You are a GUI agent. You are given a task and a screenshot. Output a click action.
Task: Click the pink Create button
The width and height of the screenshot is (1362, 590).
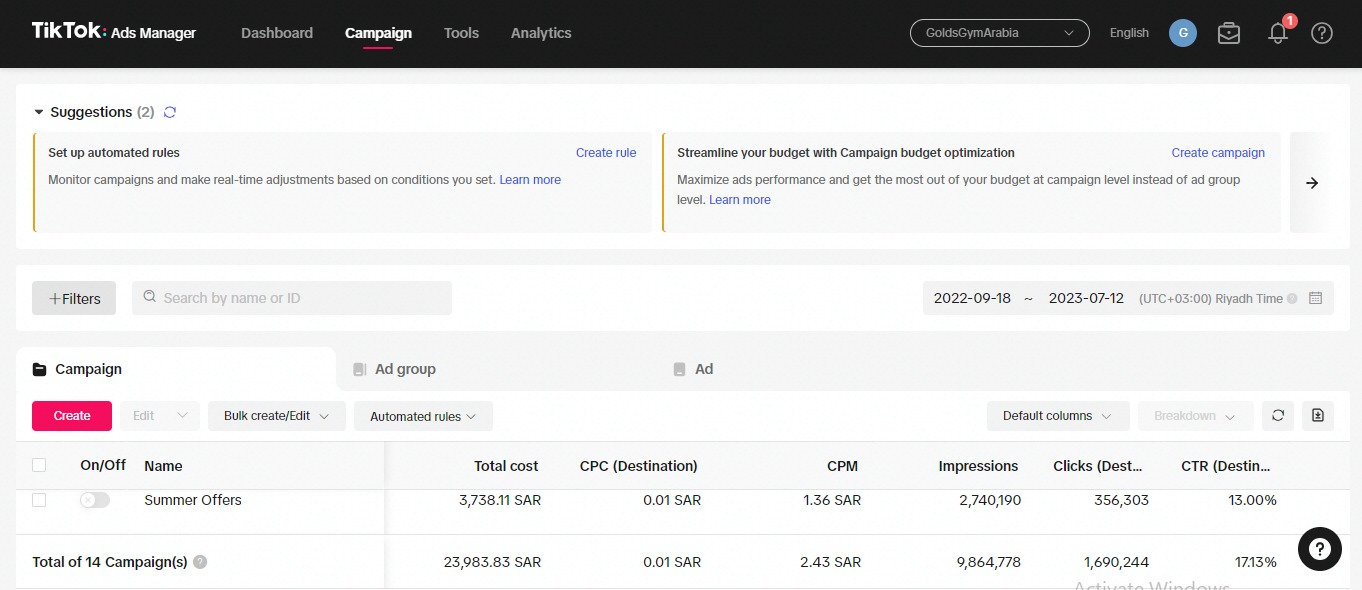click(x=72, y=416)
